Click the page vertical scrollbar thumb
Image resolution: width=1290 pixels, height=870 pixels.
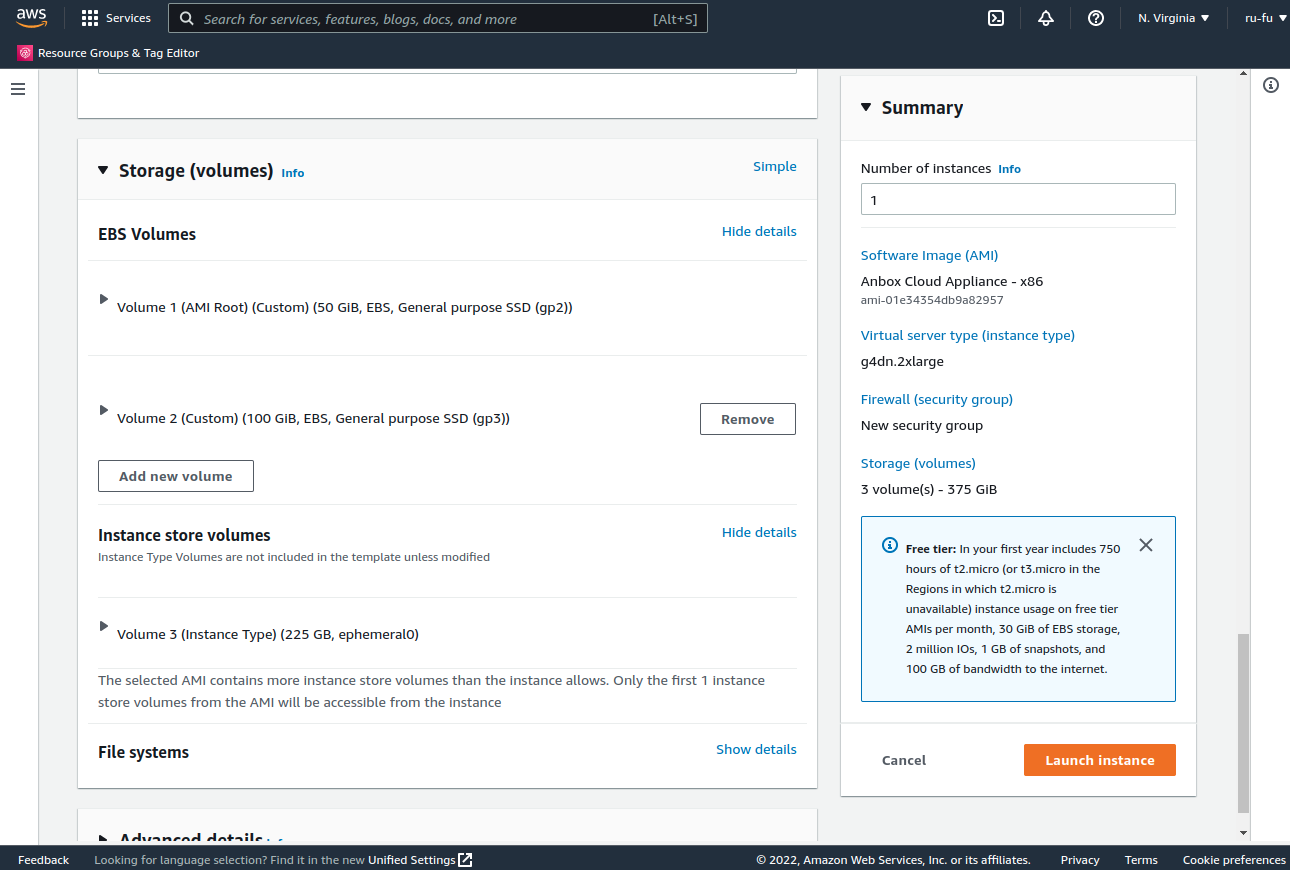(1243, 723)
